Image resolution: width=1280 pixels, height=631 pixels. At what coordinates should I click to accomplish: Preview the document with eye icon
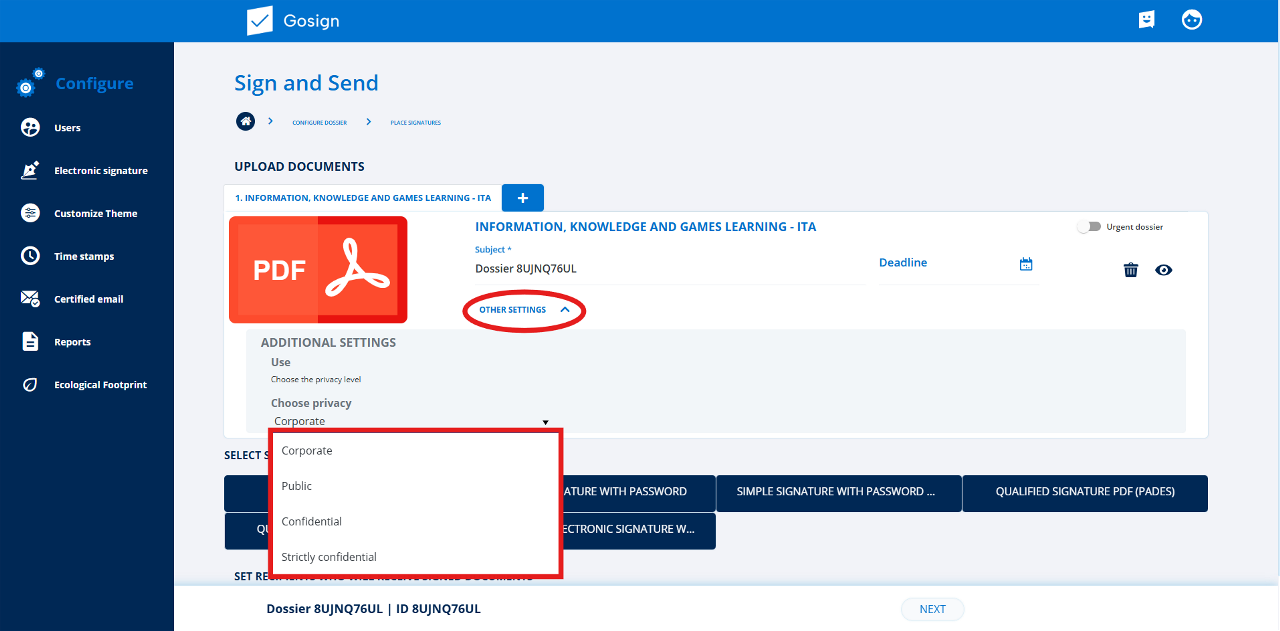1163,269
